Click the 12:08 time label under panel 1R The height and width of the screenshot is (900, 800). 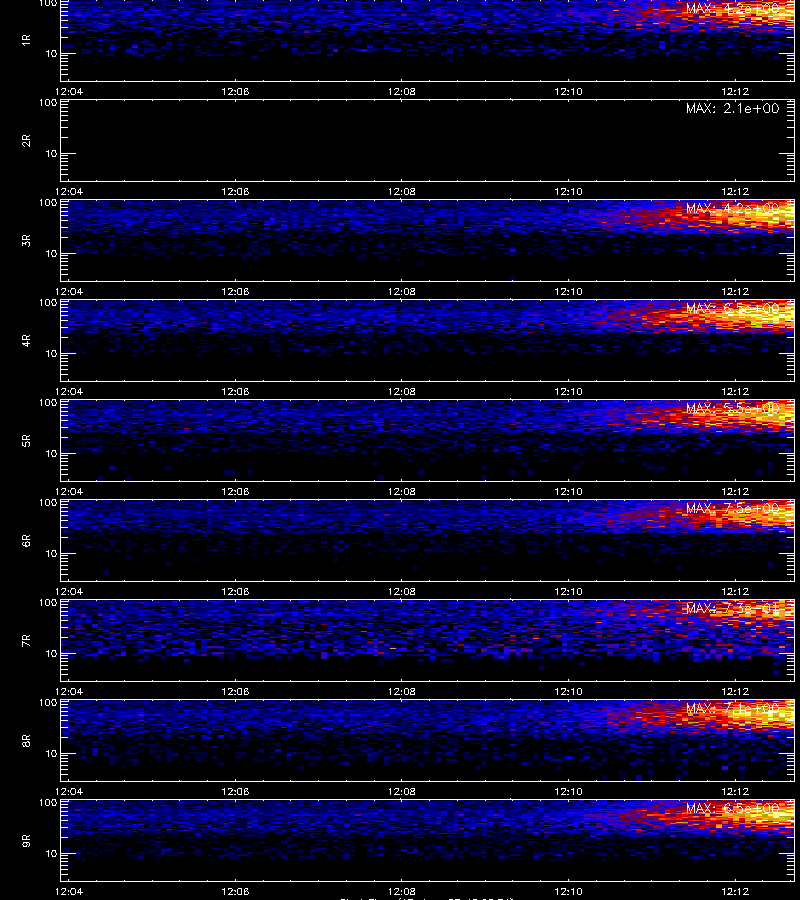401,91
